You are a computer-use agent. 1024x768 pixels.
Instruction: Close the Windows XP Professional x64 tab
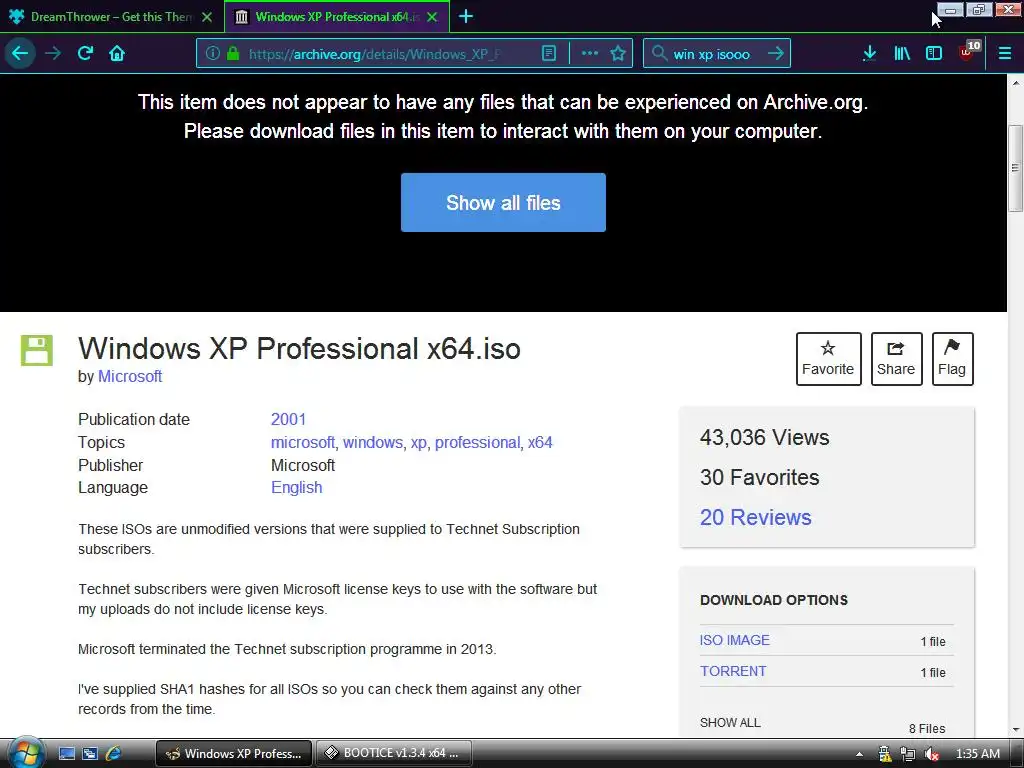coord(432,17)
